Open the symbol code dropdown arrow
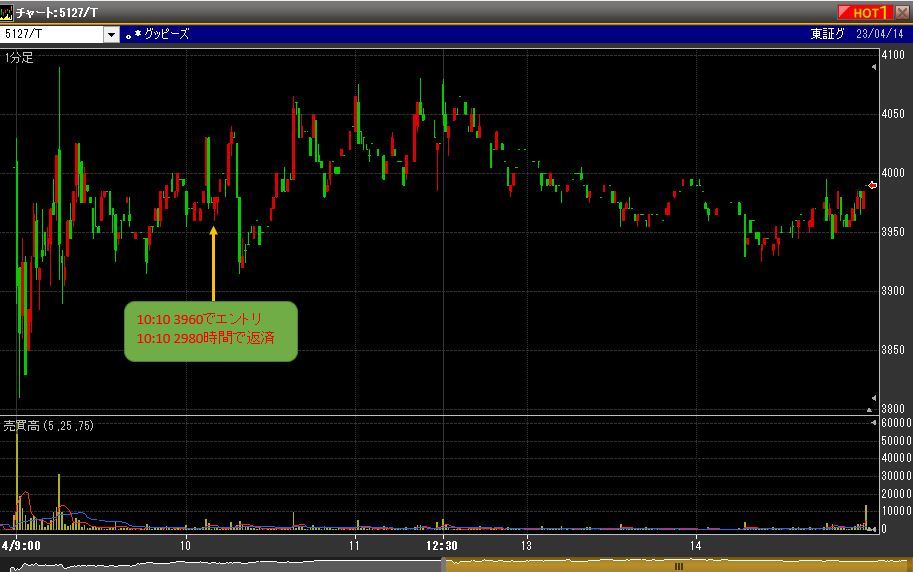Screen dimensions: 913x572 (112, 34)
